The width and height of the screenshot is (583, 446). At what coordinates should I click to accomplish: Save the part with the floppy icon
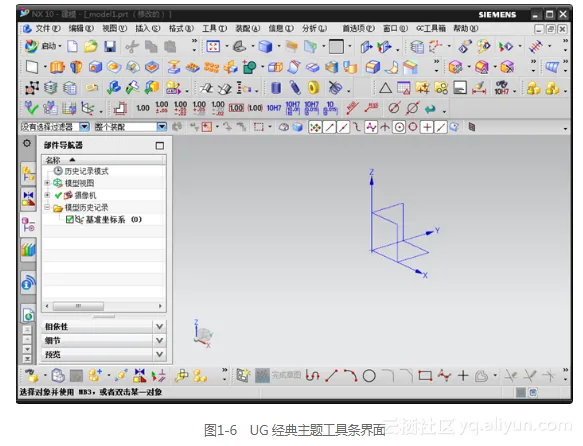pos(110,46)
